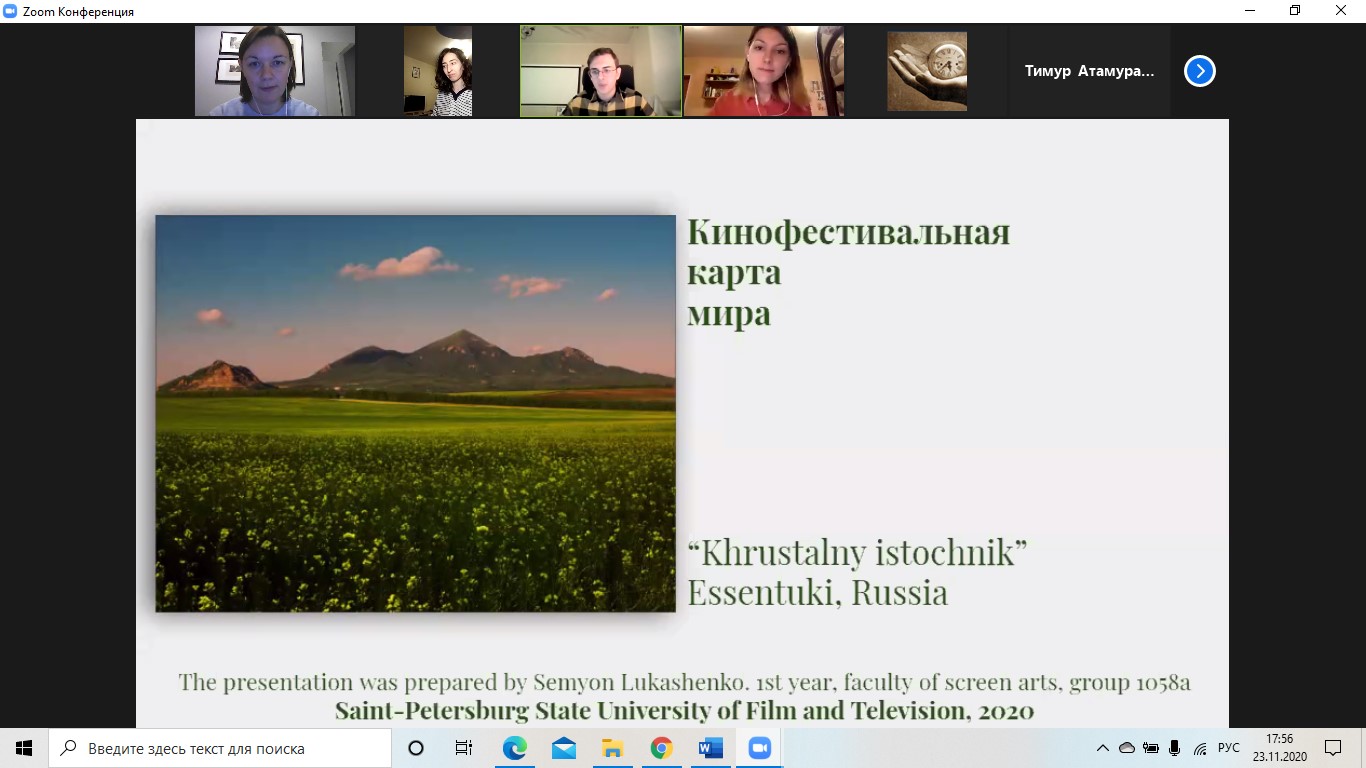This screenshot has width=1366, height=768.
Task: Switch input language РУС indicator
Action: click(x=1229, y=748)
